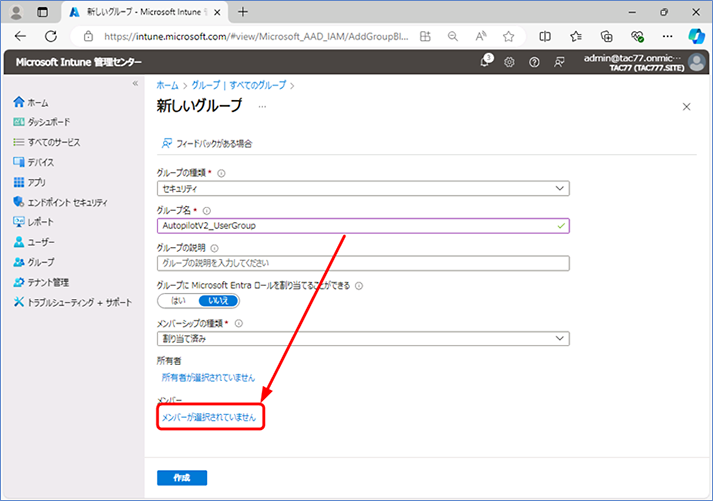Screen dimensions: 713x501
Task: Add page to favorites star
Action: (x=508, y=36)
